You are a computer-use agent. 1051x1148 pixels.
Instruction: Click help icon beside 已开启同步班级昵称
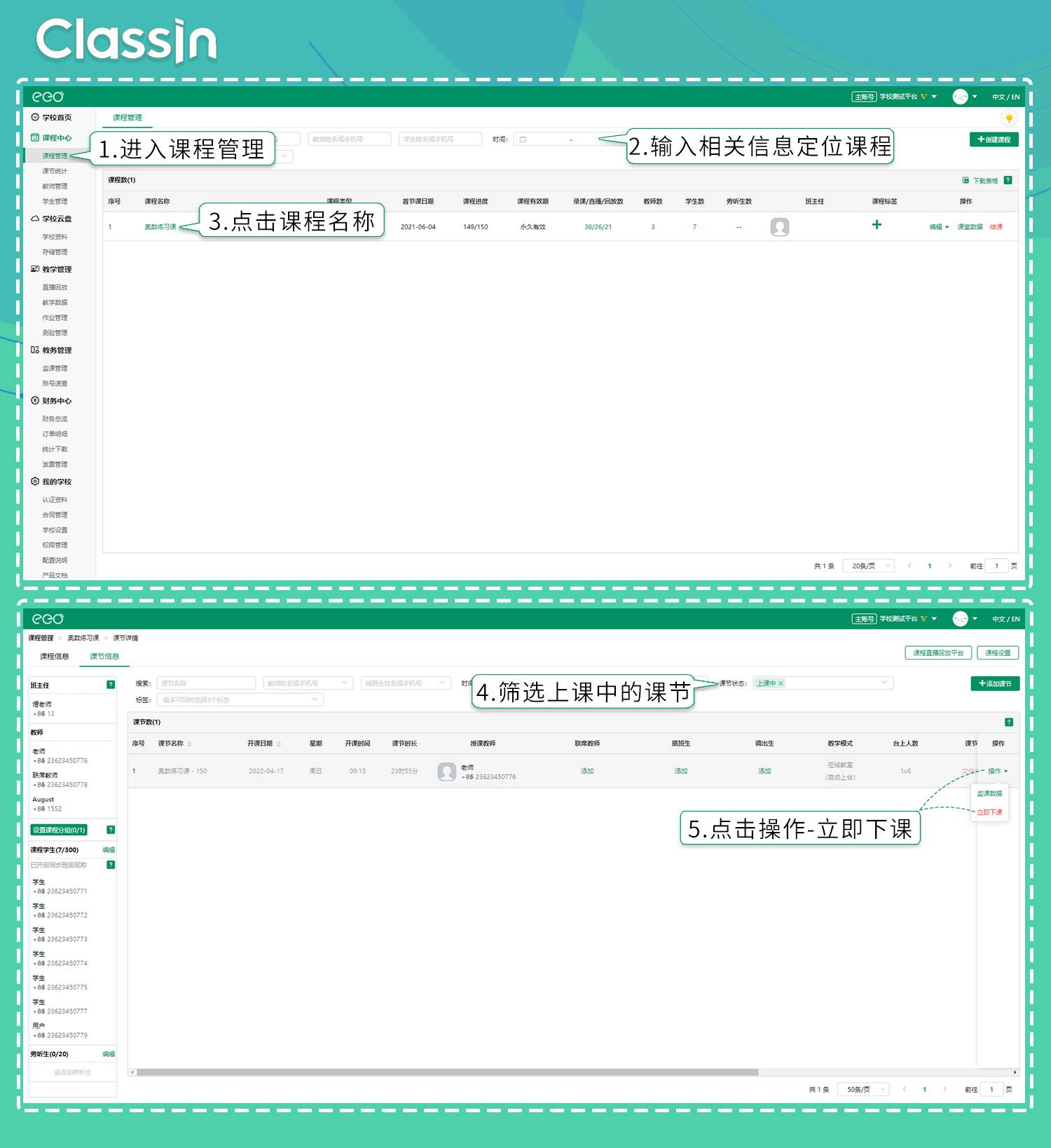point(111,865)
